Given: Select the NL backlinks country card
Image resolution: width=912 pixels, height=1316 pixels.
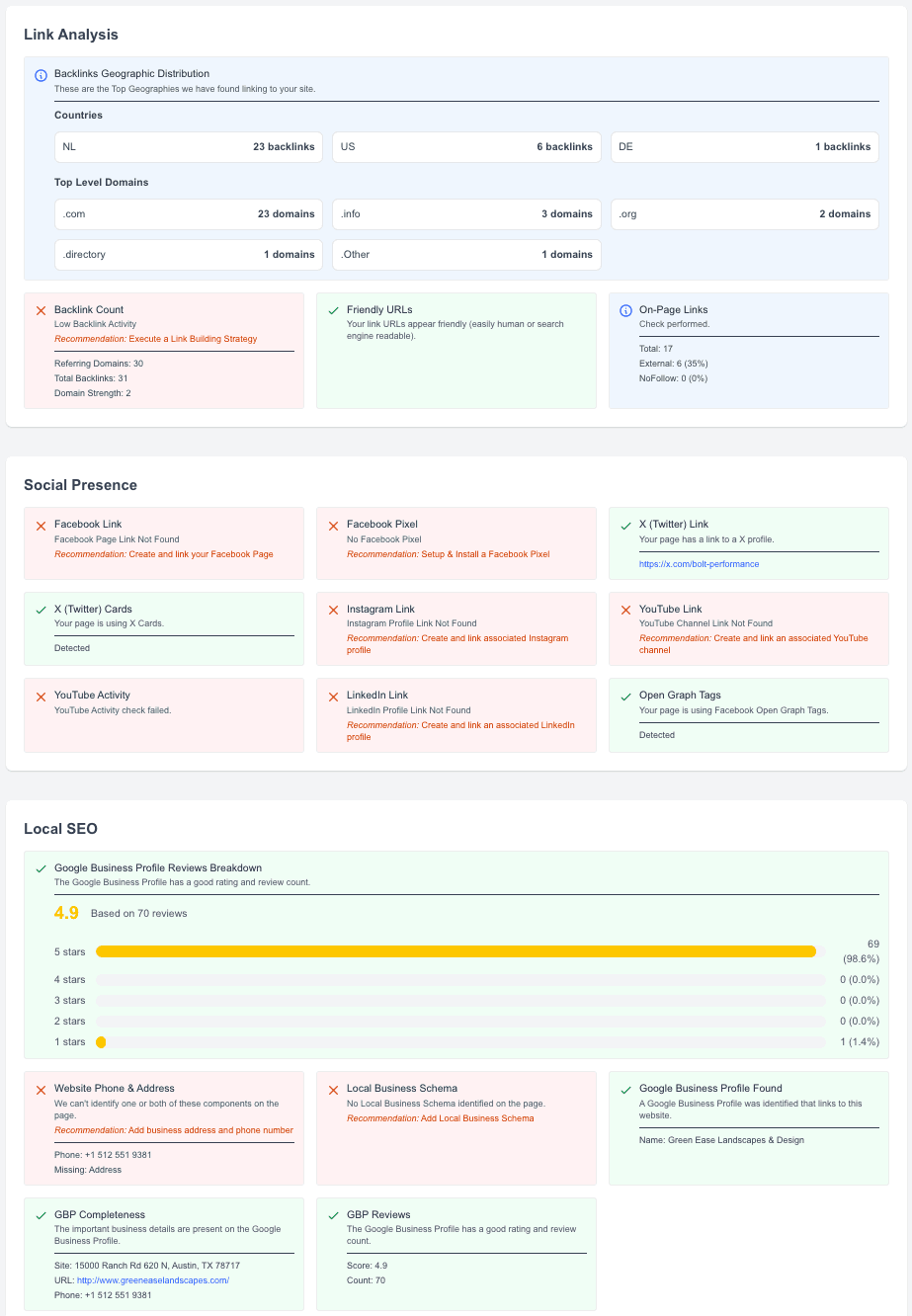Looking at the screenshot, I should click(x=188, y=146).
